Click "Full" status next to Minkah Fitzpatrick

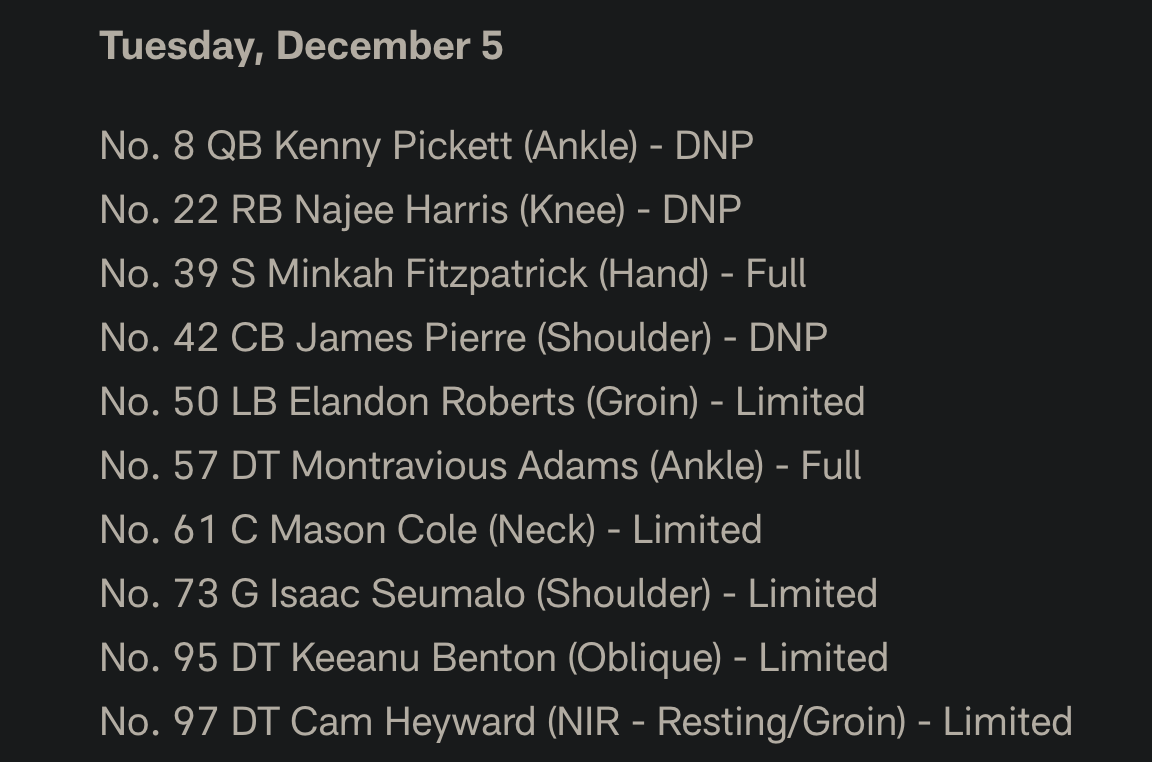pyautogui.click(x=776, y=274)
